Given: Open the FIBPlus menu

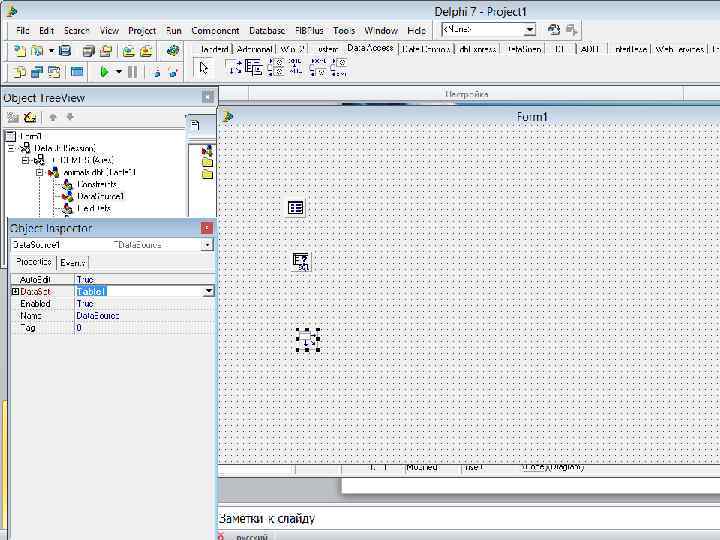Looking at the screenshot, I should [309, 31].
